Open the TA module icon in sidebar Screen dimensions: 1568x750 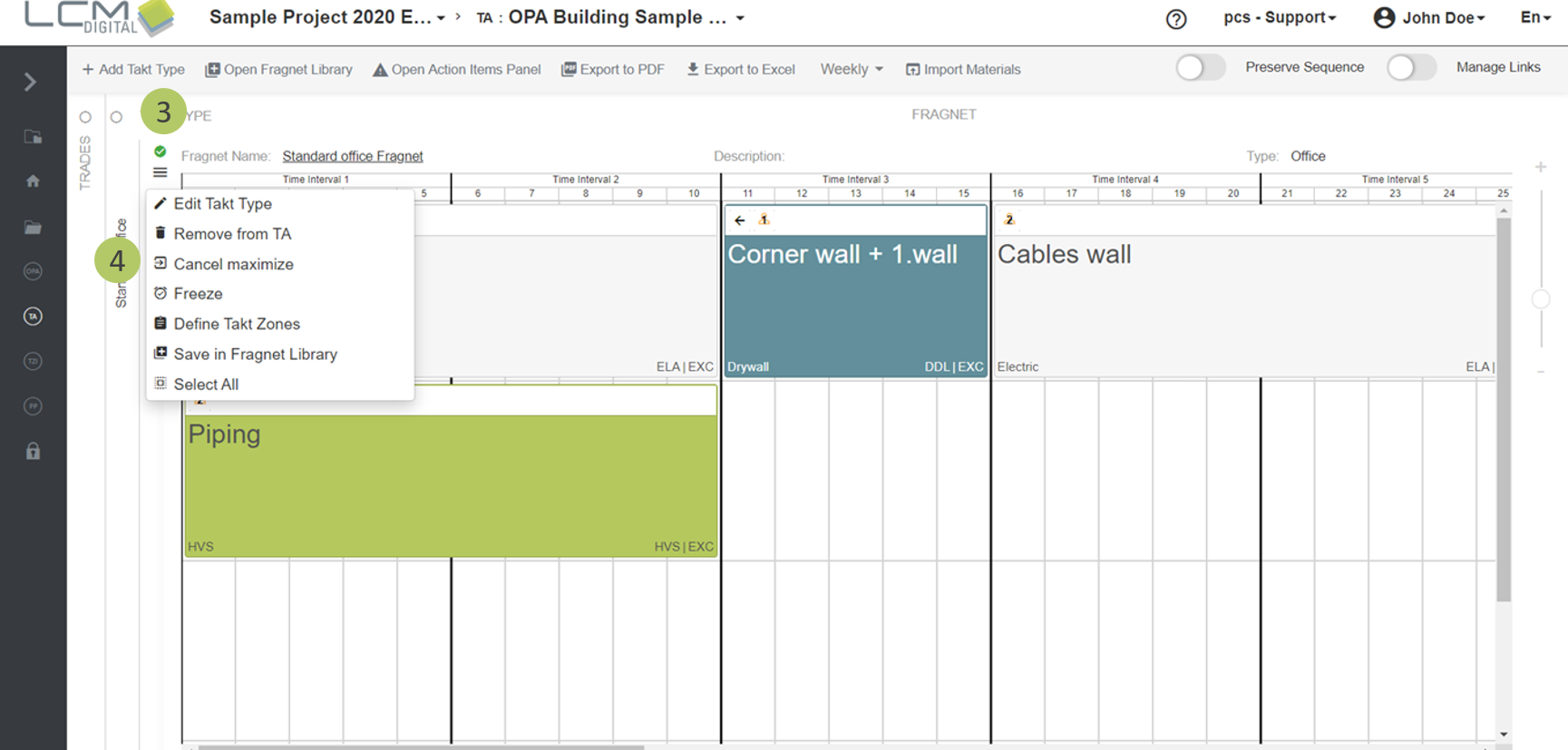point(33,317)
